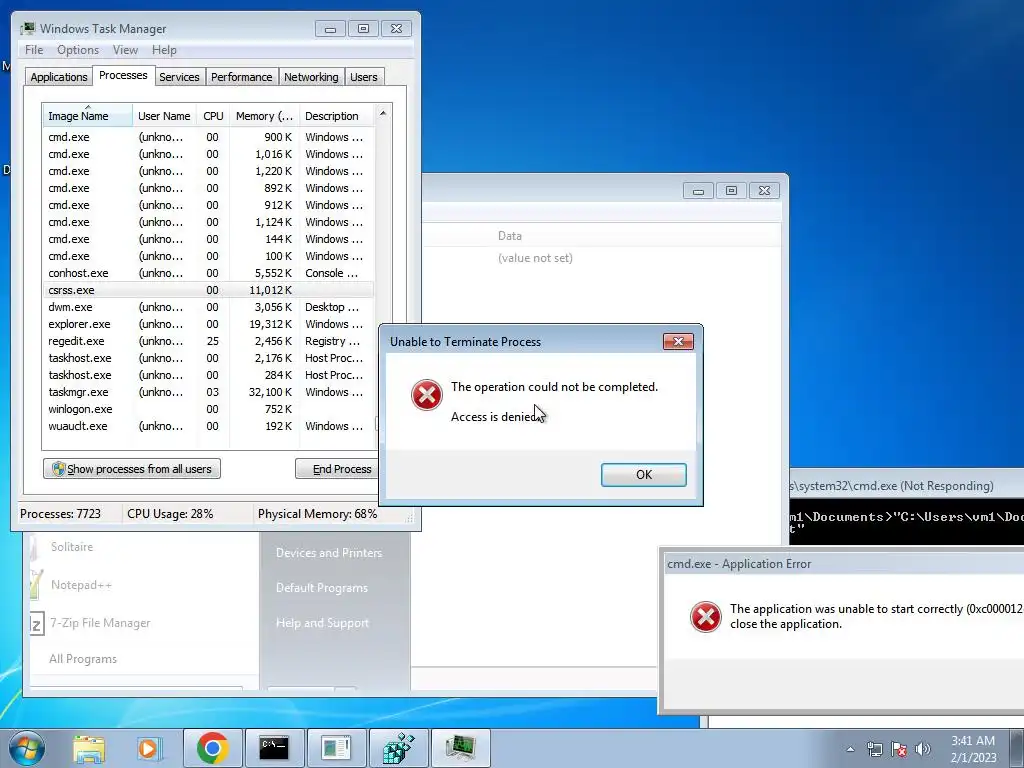Sort processes by User Name column

coord(165,116)
